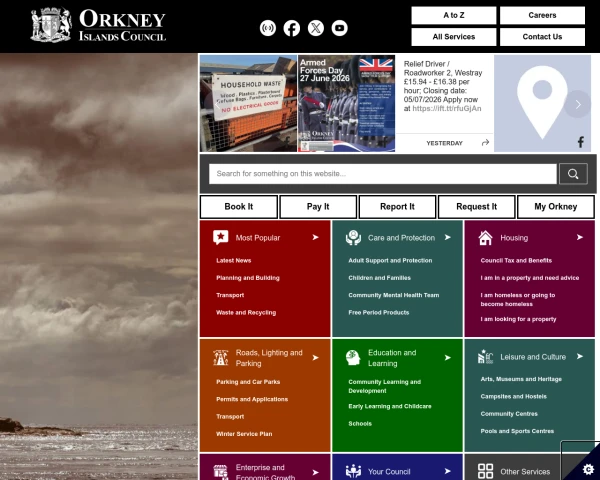Open Council Tax and Benefits link
Screen dimensions: 600x480
[516, 261]
